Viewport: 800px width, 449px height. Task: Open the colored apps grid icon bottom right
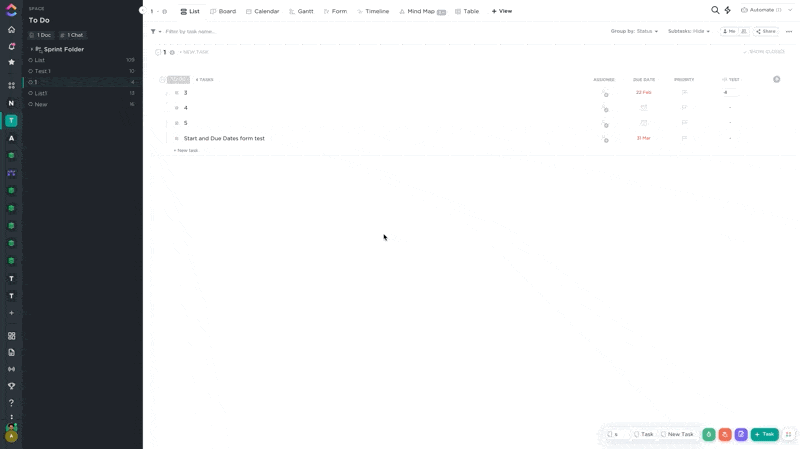788,434
